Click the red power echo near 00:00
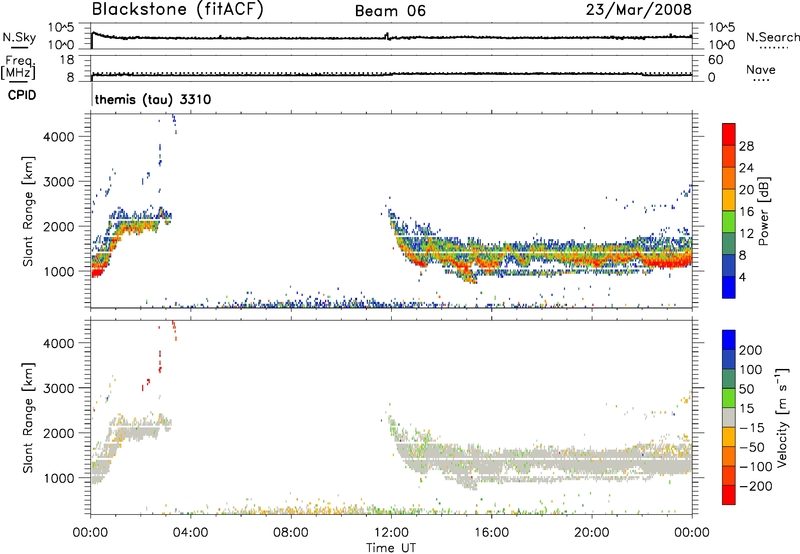This screenshot has height=554, width=800. (97, 273)
